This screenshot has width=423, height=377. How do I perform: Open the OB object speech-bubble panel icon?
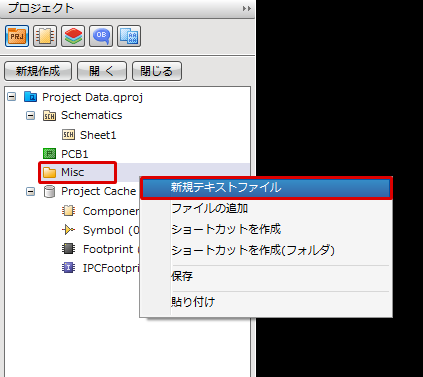click(x=101, y=36)
